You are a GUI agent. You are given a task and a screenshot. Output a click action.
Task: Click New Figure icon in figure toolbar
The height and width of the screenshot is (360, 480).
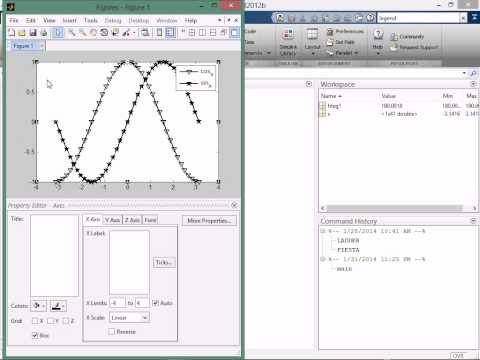(11, 32)
